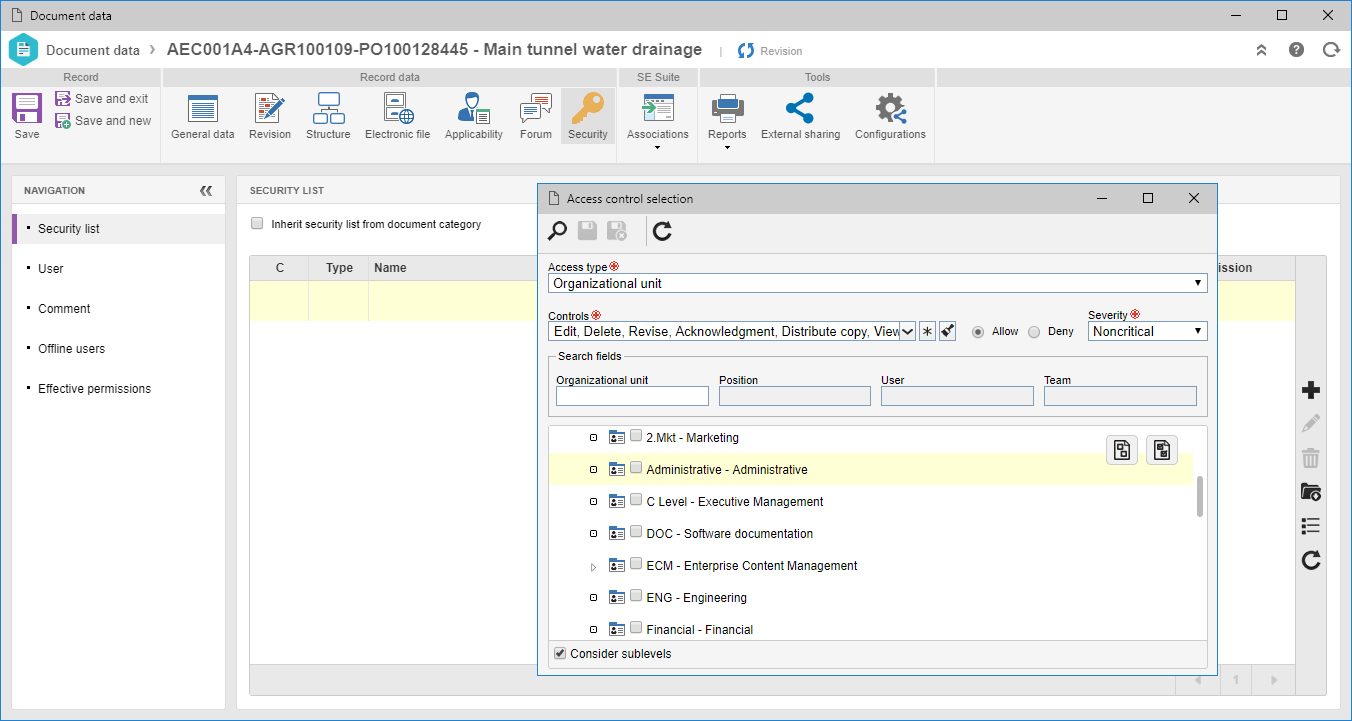Click the Position search field
This screenshot has width=1352, height=721.
pos(795,396)
